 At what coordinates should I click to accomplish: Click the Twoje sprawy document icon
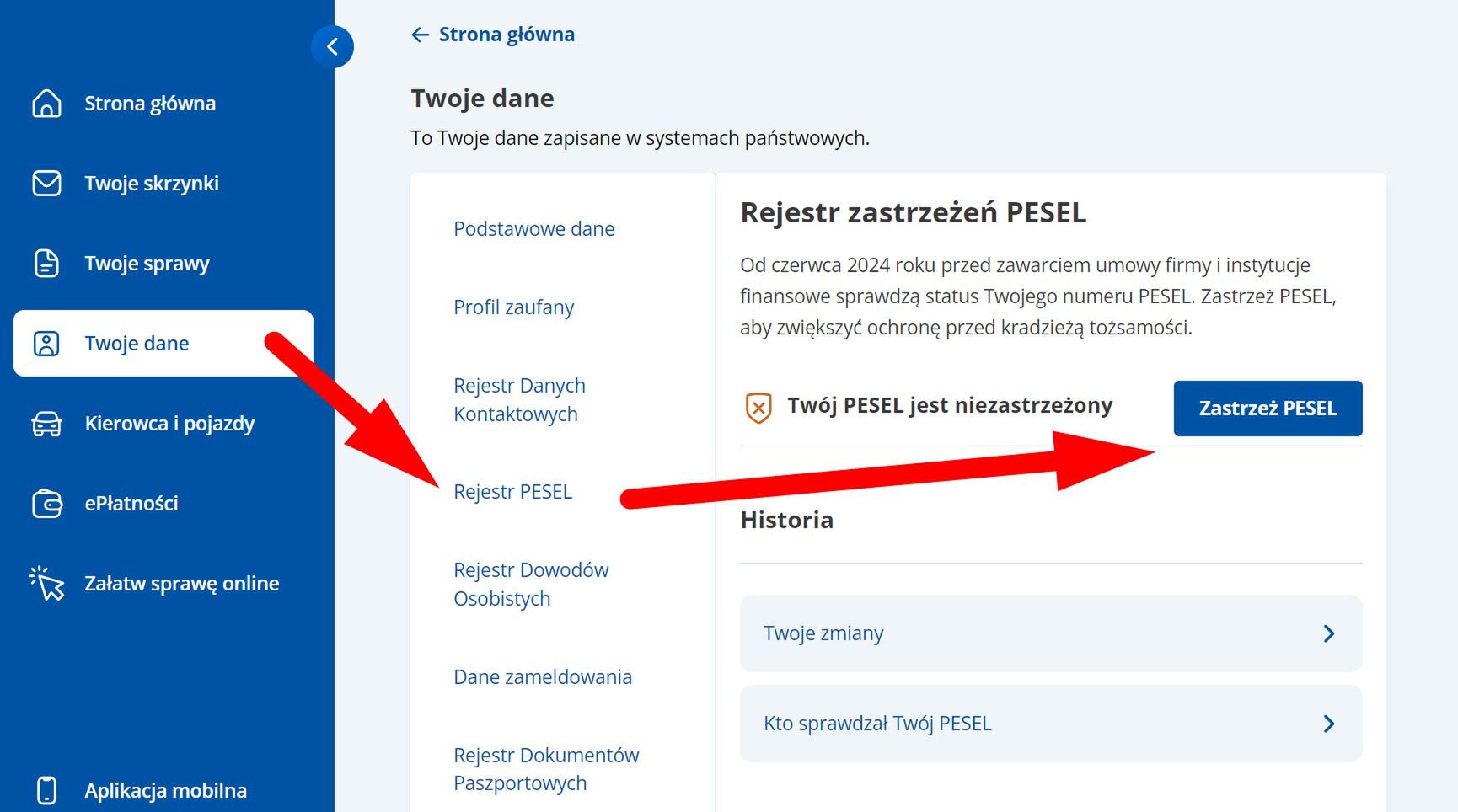click(x=46, y=263)
